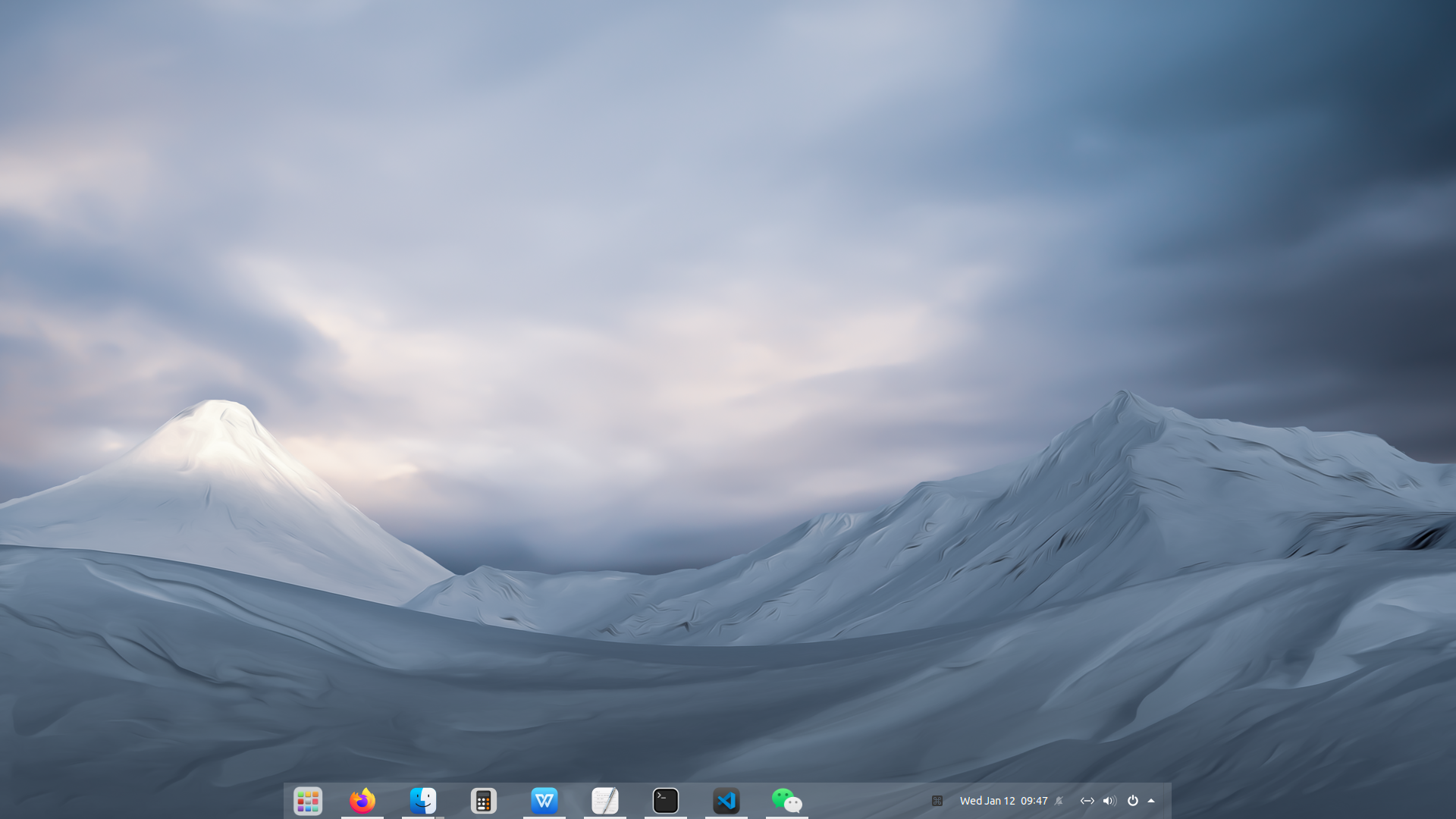Open calendar from Wed Jan 12 date
Image resolution: width=1456 pixels, height=819 pixels.
(x=987, y=801)
